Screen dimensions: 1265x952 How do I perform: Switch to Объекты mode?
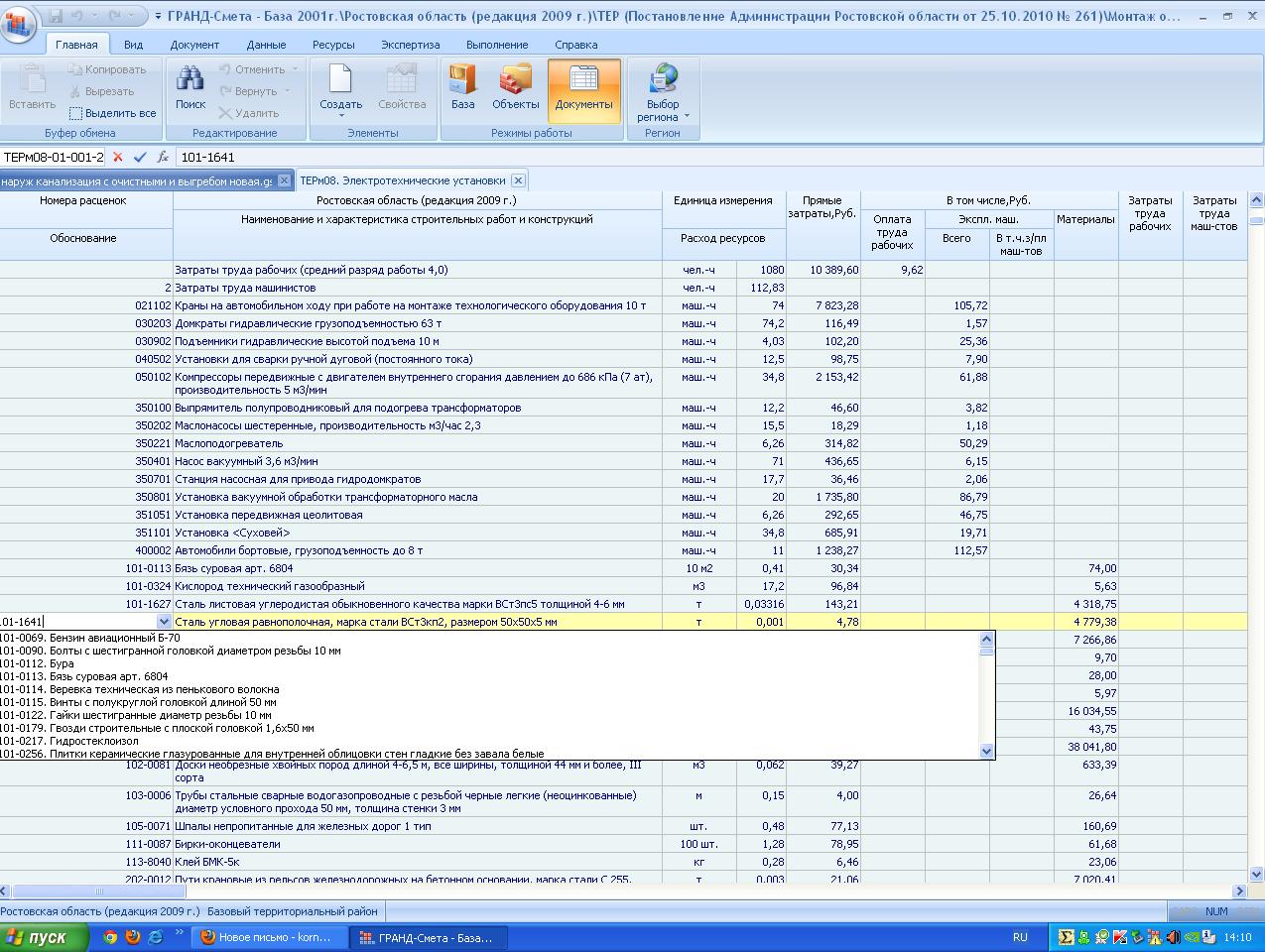coord(515,80)
